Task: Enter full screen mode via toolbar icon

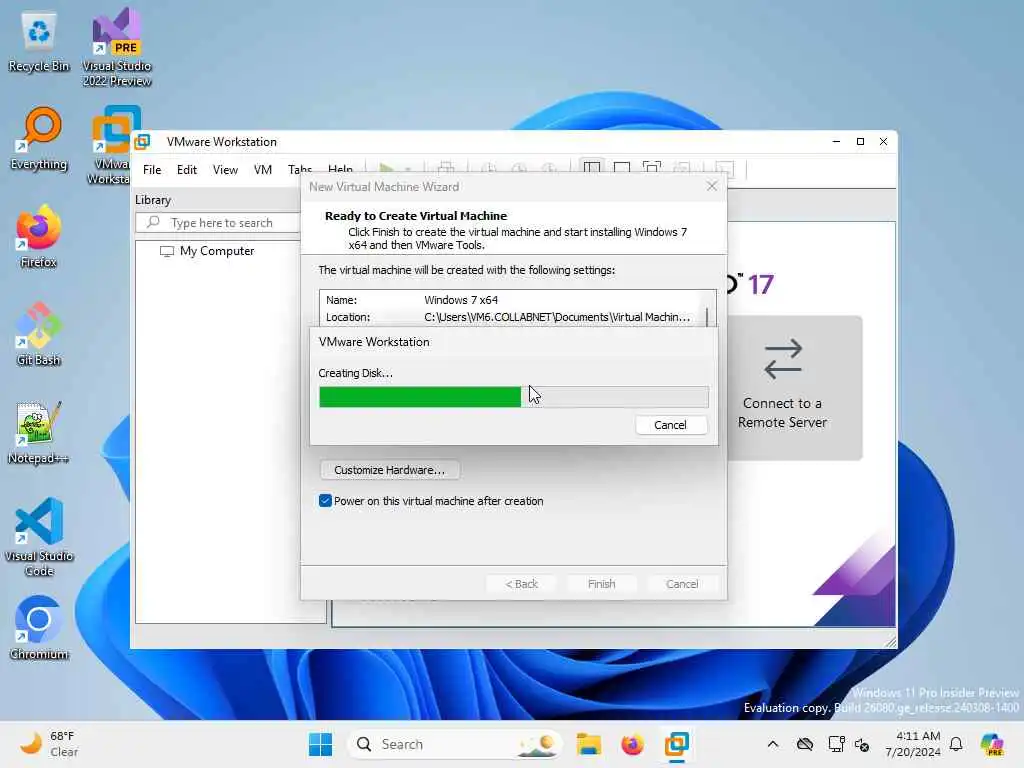Action: [x=652, y=169]
